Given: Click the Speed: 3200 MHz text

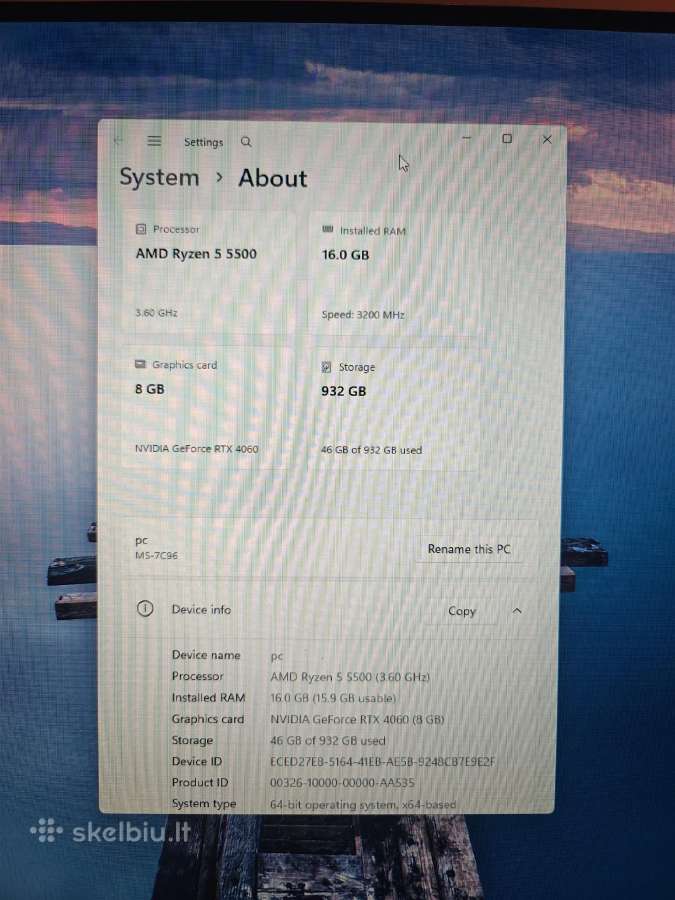Looking at the screenshot, I should [x=363, y=315].
